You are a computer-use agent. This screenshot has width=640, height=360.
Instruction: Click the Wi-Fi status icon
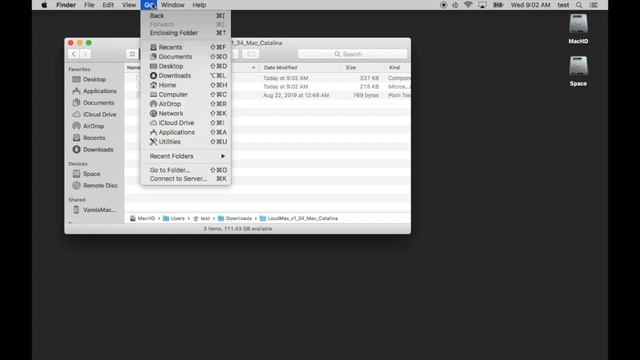click(468, 5)
